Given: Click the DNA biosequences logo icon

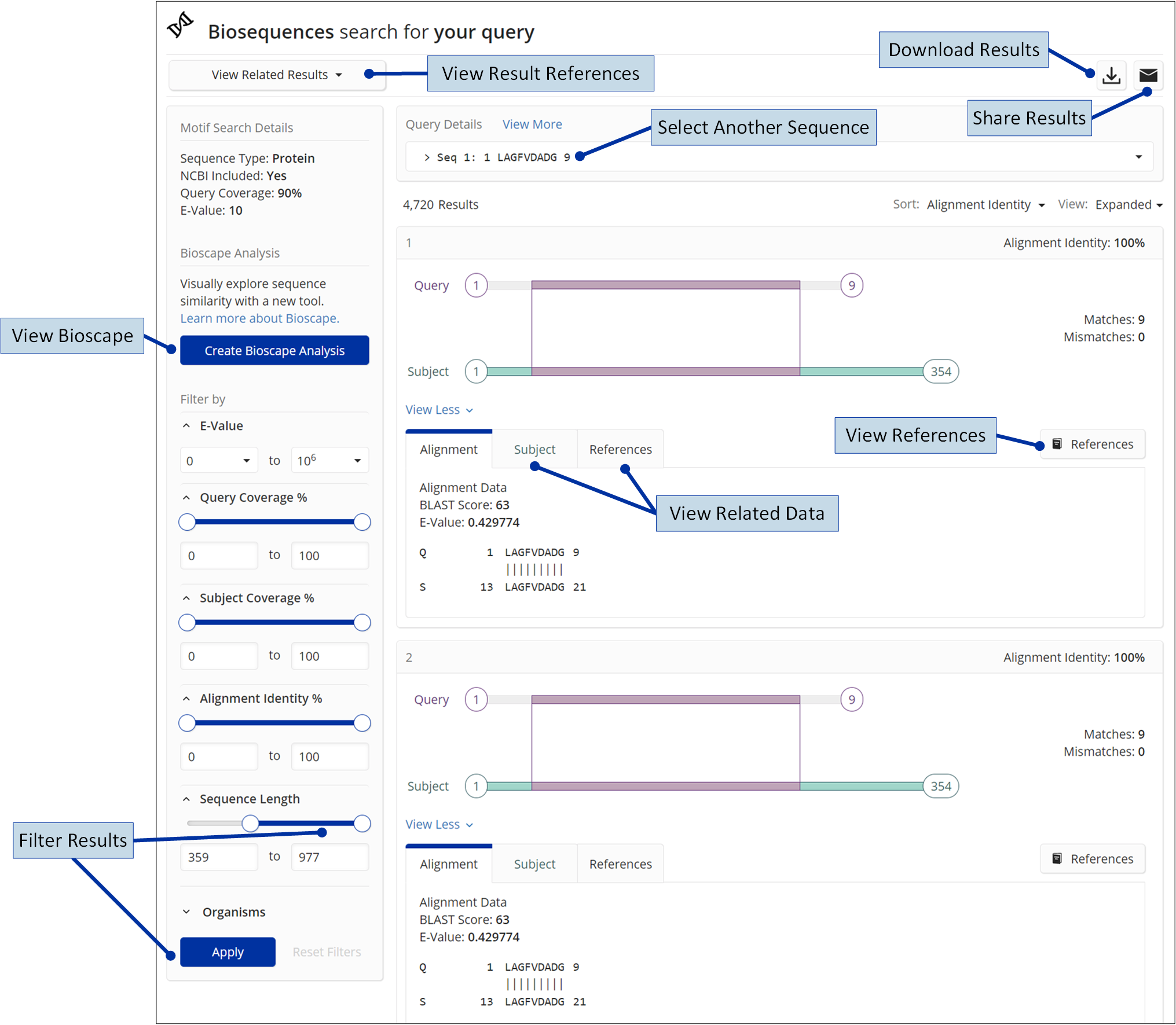Looking at the screenshot, I should (181, 25).
